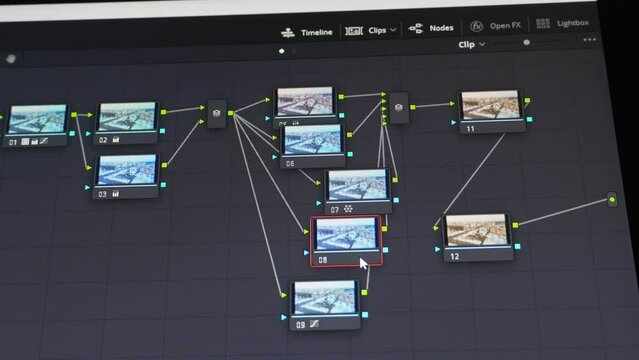This screenshot has height=360, width=639.
Task: Open the node editor options menu
Action: [590, 40]
